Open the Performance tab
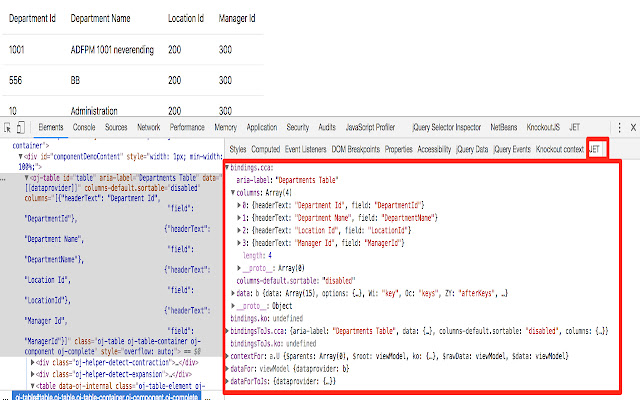 click(187, 127)
